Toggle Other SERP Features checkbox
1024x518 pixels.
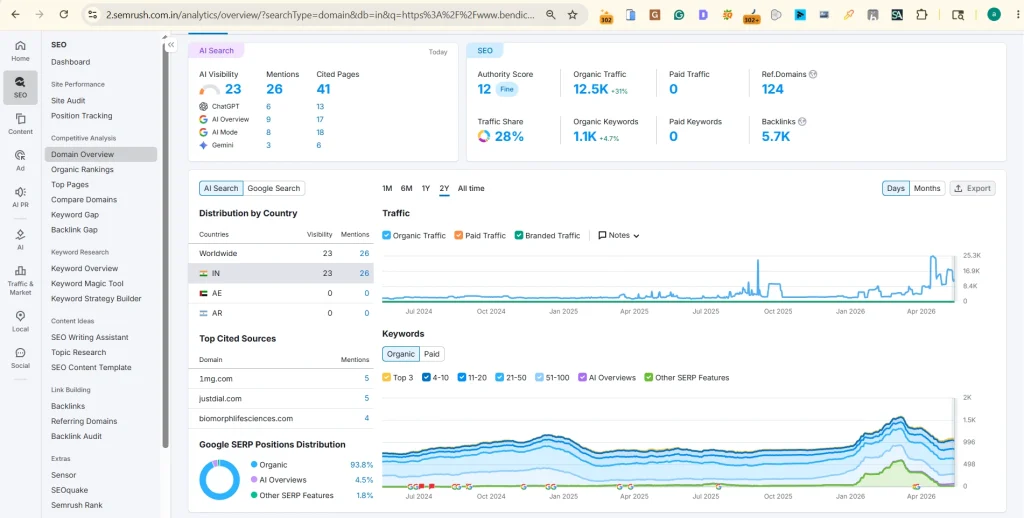pyautogui.click(x=648, y=378)
